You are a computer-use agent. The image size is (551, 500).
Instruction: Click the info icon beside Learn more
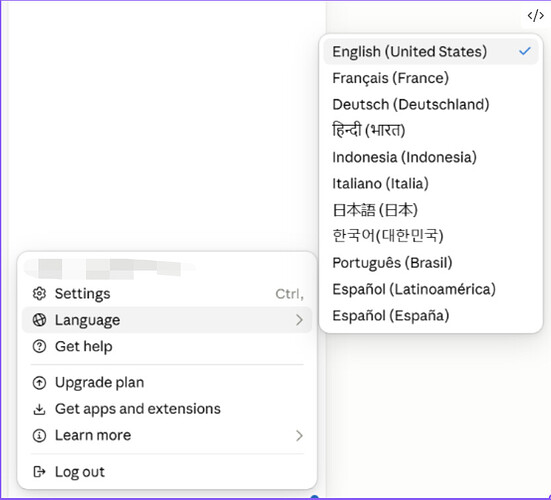tap(39, 436)
